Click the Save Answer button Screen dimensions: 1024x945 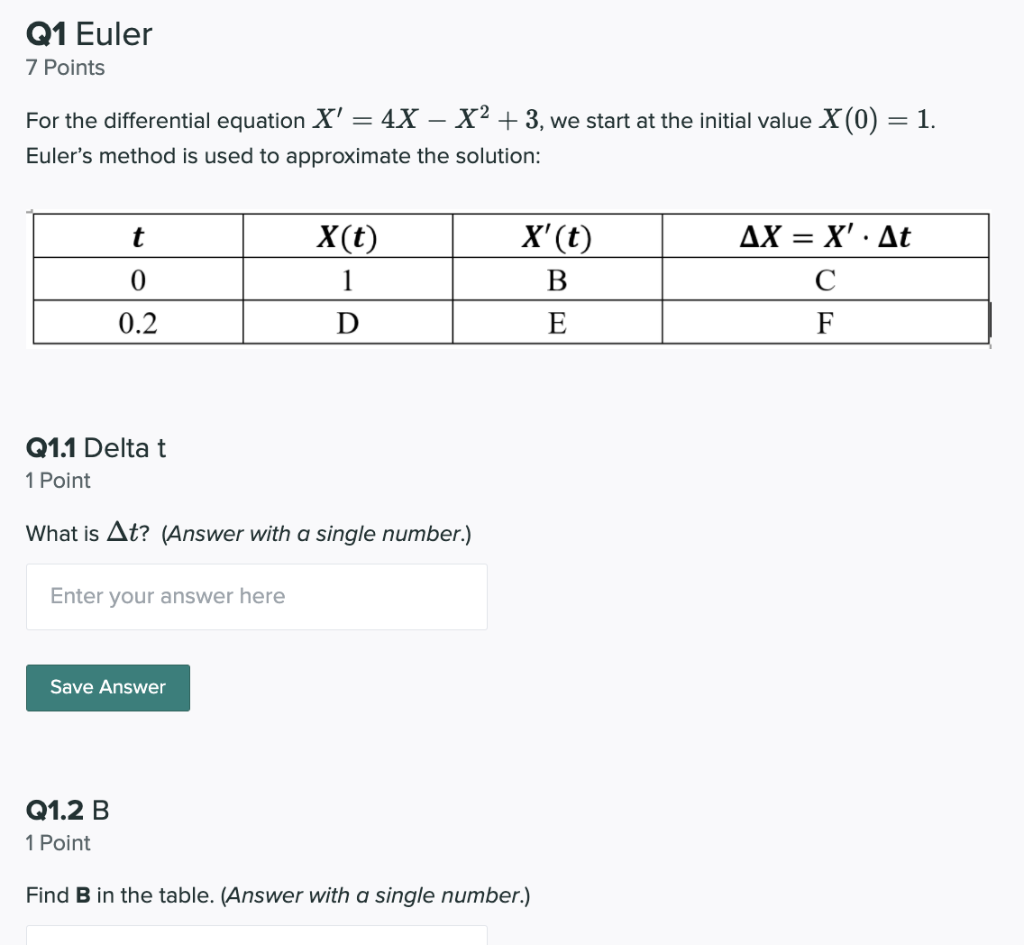pos(107,687)
